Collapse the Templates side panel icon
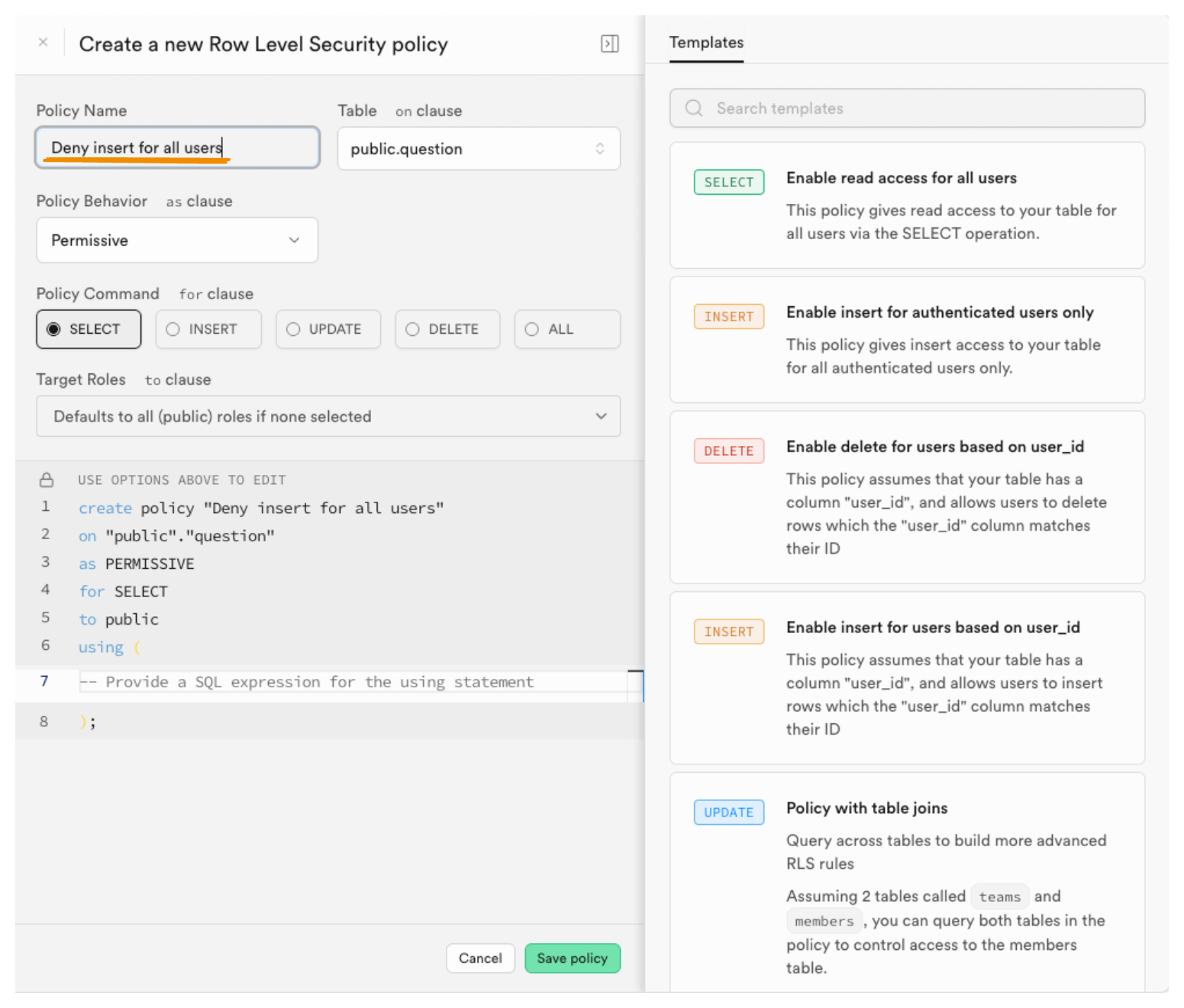 609,44
